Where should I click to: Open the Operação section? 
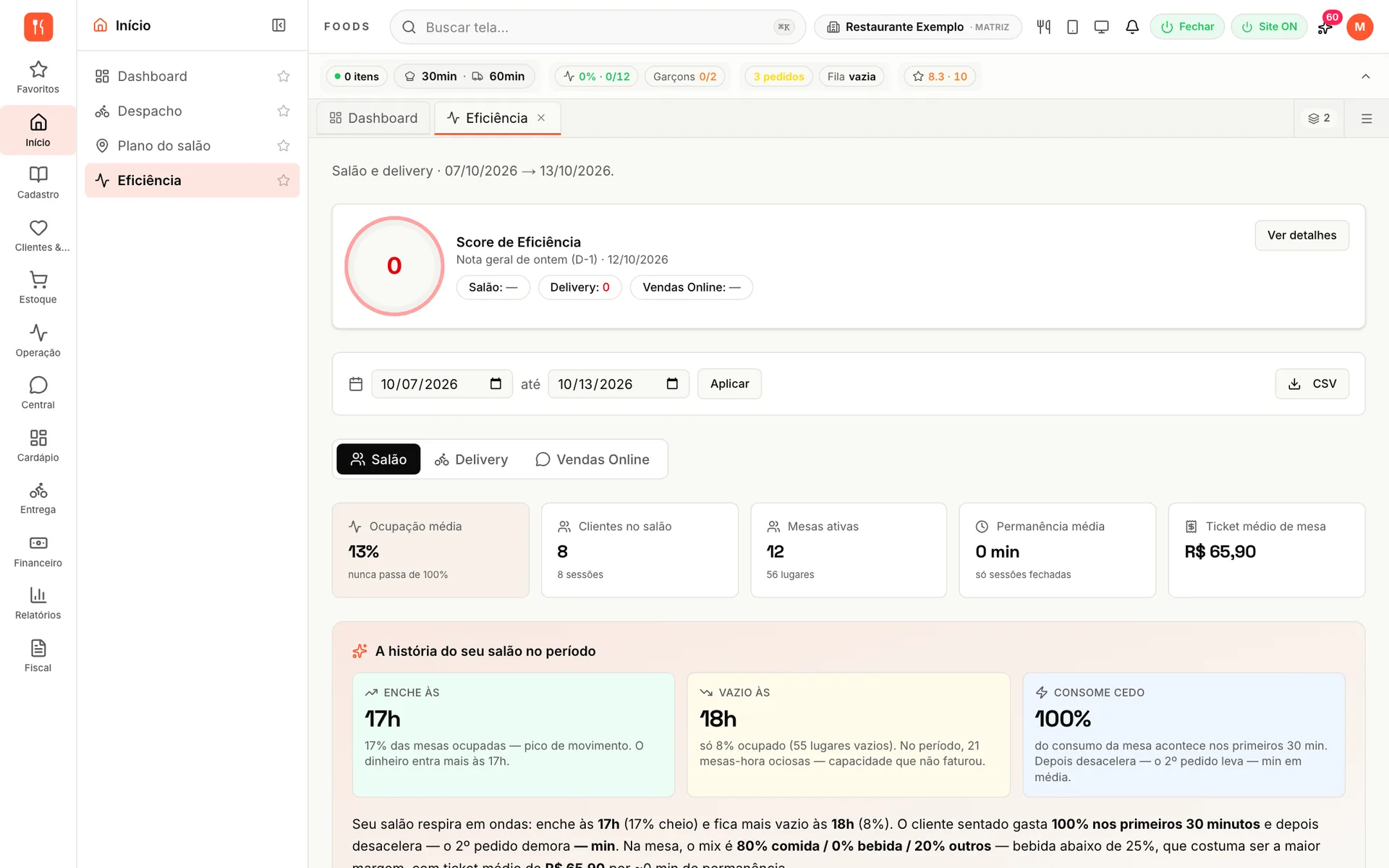38,341
